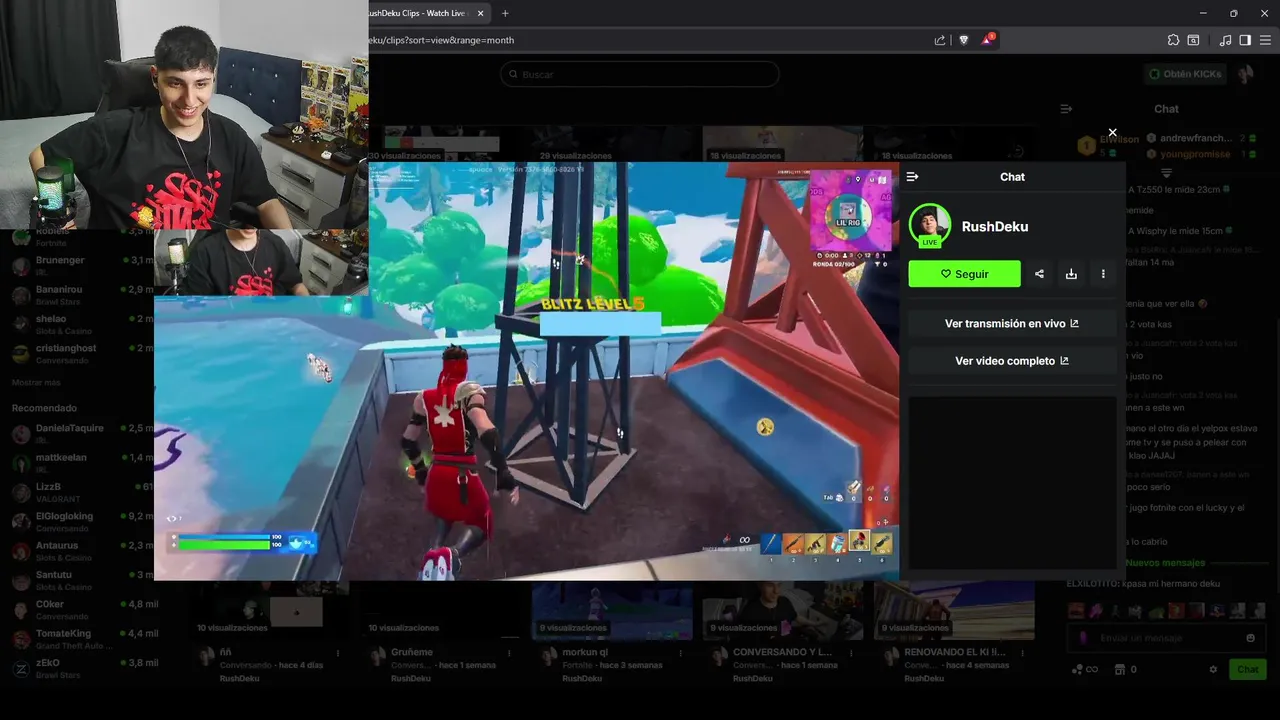Open LizzB recommended channel
The image size is (1280, 720).
point(84,492)
